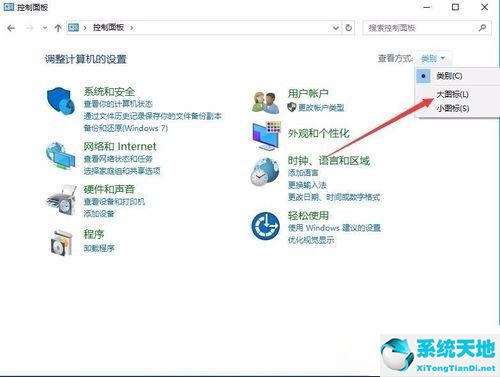Open the User Accounts people icon
The width and height of the screenshot is (500, 377).
pos(266,102)
